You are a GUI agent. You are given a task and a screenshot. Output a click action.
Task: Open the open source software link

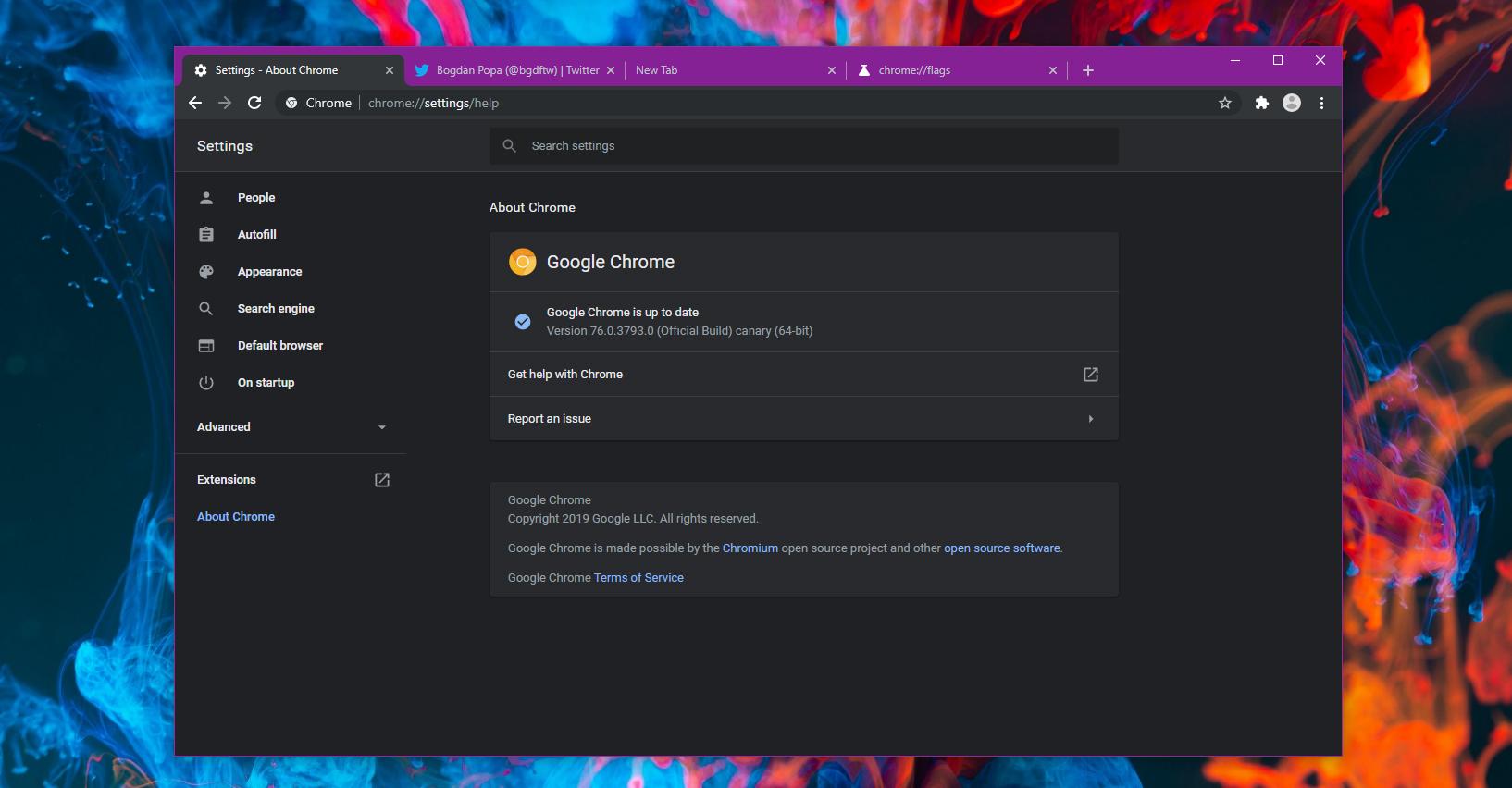(x=1002, y=548)
